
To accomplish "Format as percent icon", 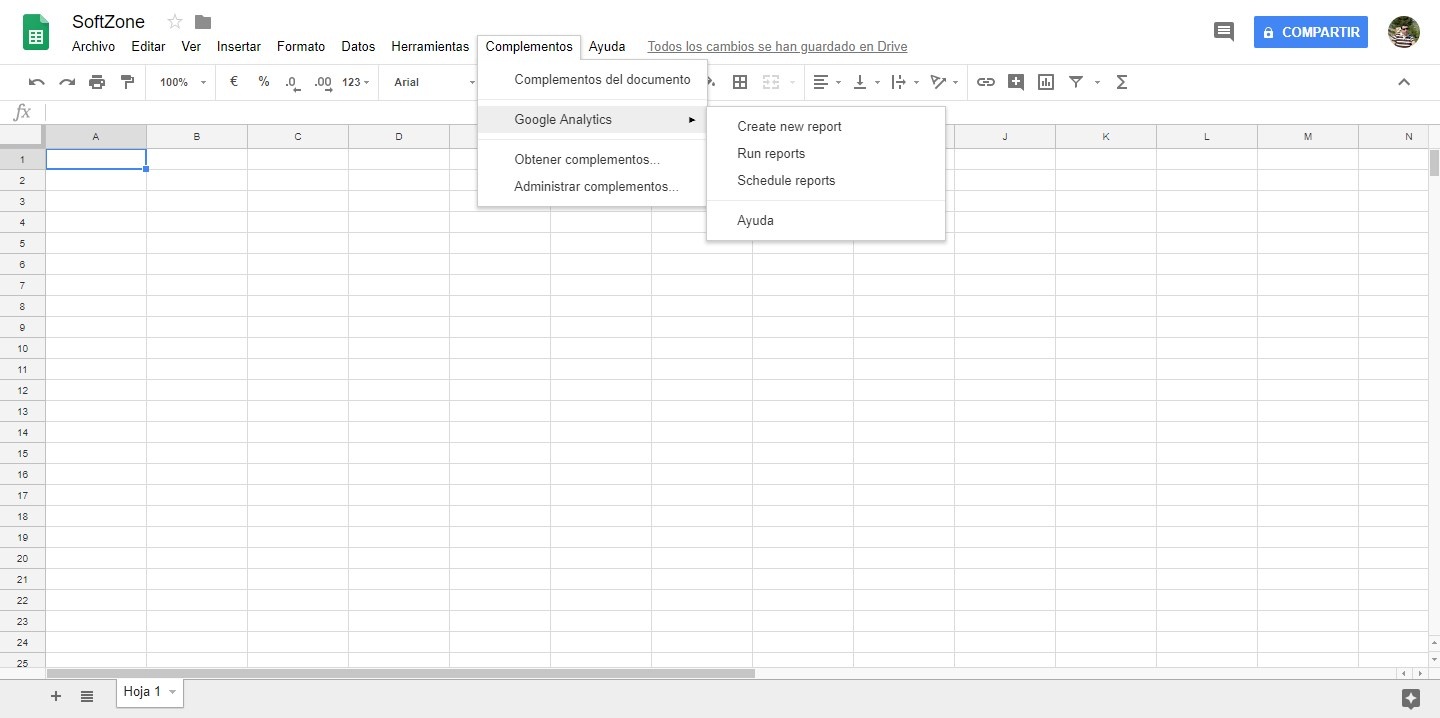I will point(264,82).
